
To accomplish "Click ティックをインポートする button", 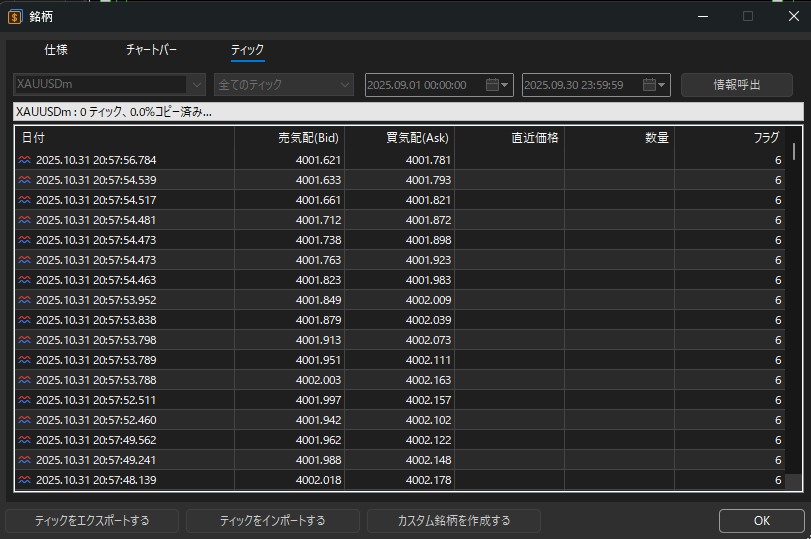I will pyautogui.click(x=273, y=521).
